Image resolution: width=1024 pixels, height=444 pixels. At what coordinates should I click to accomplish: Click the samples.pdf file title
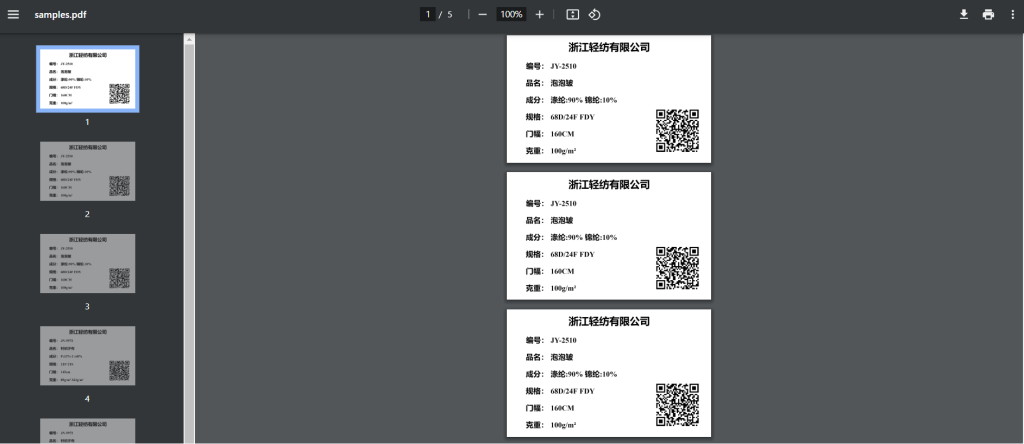pyautogui.click(x=60, y=14)
